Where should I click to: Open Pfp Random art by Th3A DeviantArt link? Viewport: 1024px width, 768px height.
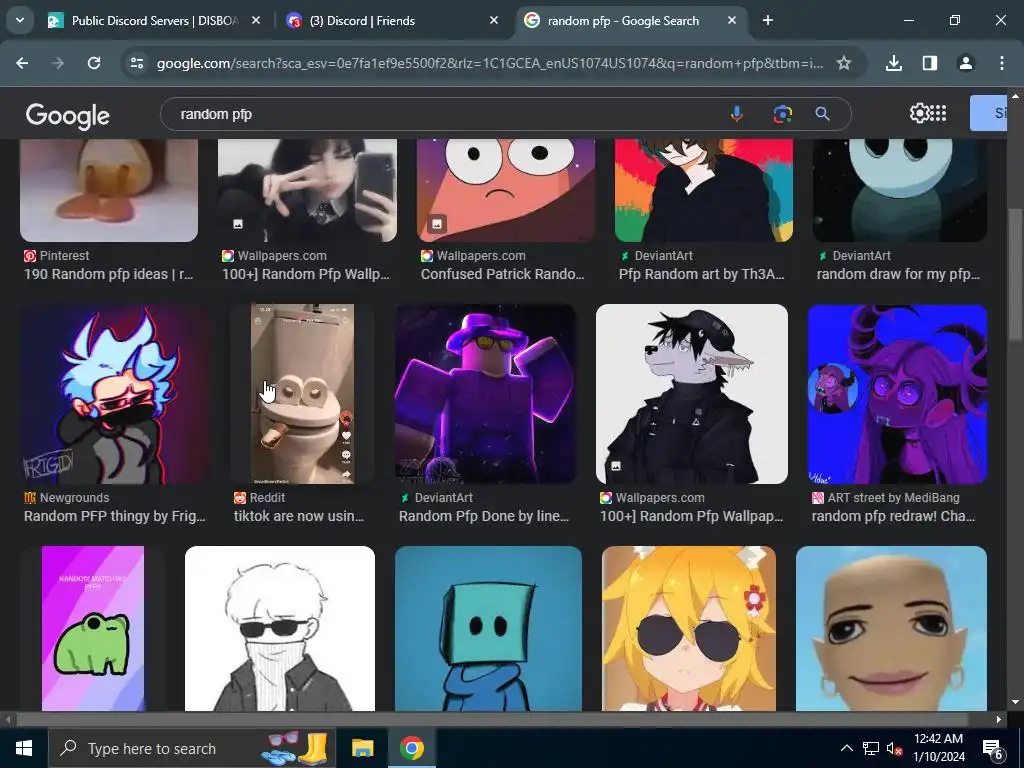pyautogui.click(x=701, y=274)
